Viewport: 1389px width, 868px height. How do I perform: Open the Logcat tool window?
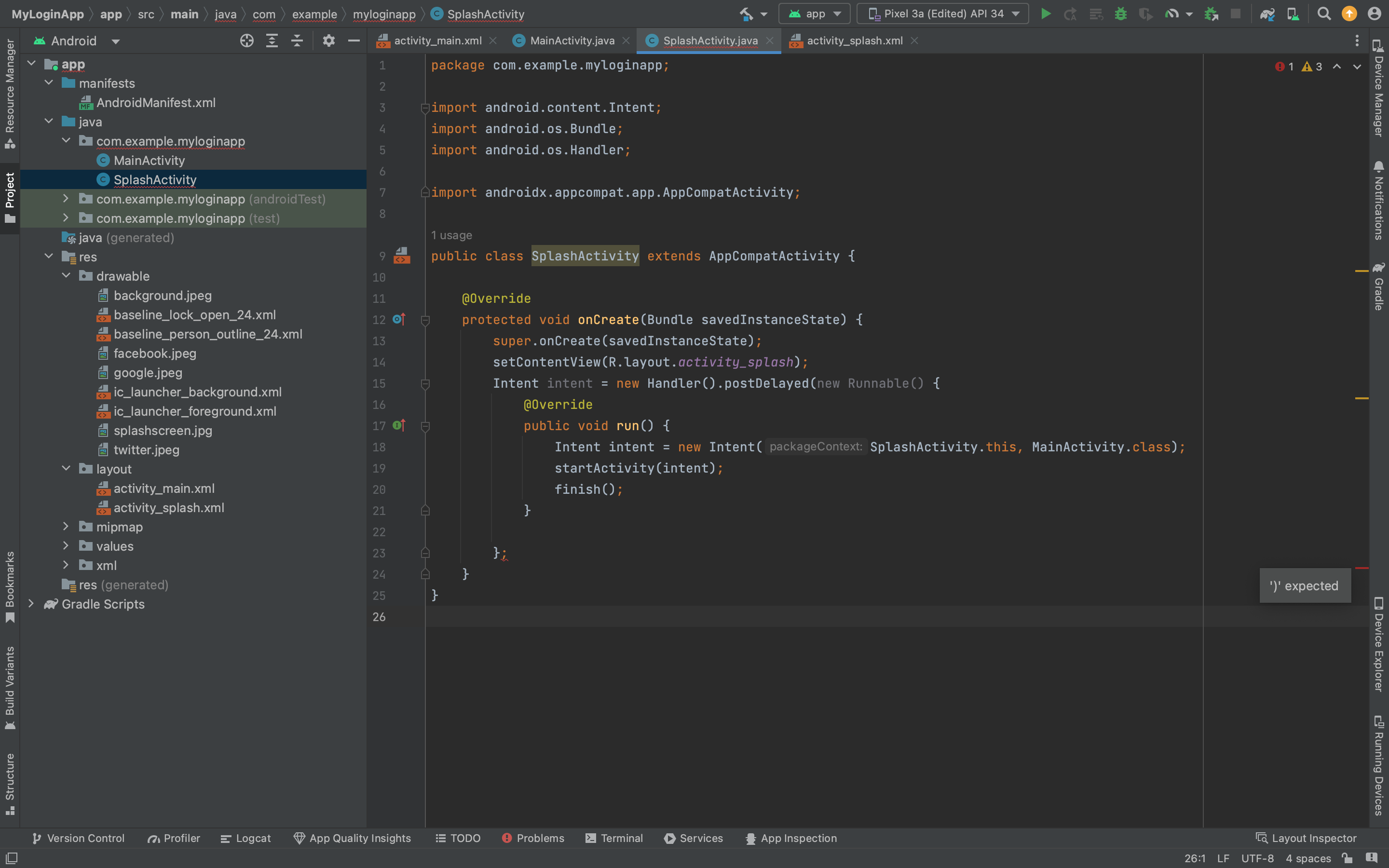click(245, 838)
